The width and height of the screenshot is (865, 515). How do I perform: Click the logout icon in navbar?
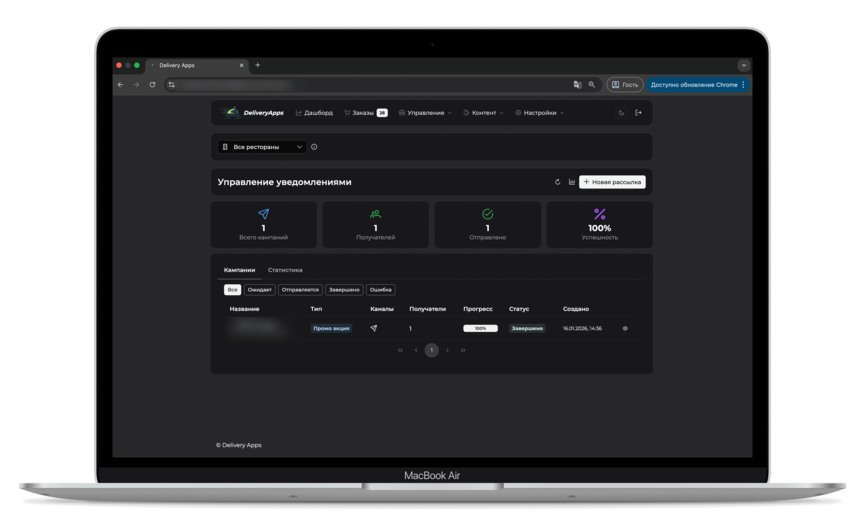point(639,113)
